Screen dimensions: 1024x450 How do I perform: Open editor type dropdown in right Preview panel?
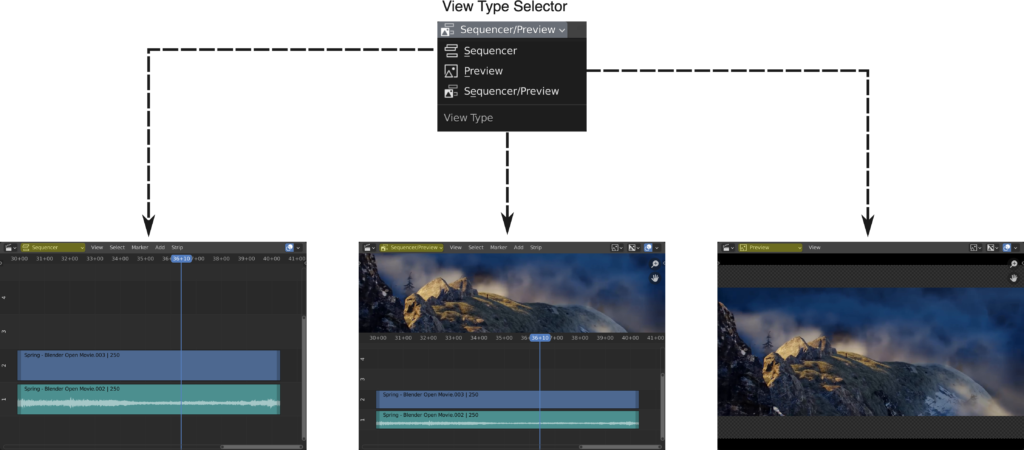(x=729, y=248)
